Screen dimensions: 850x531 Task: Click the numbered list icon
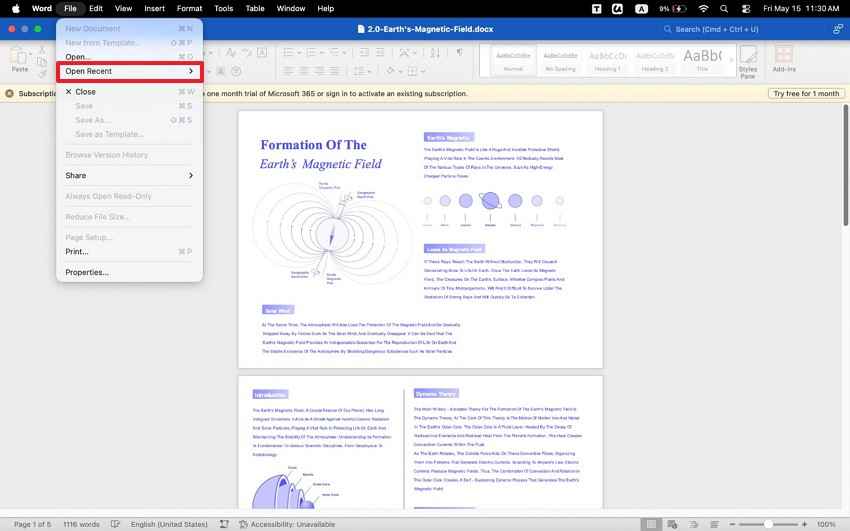[311, 53]
